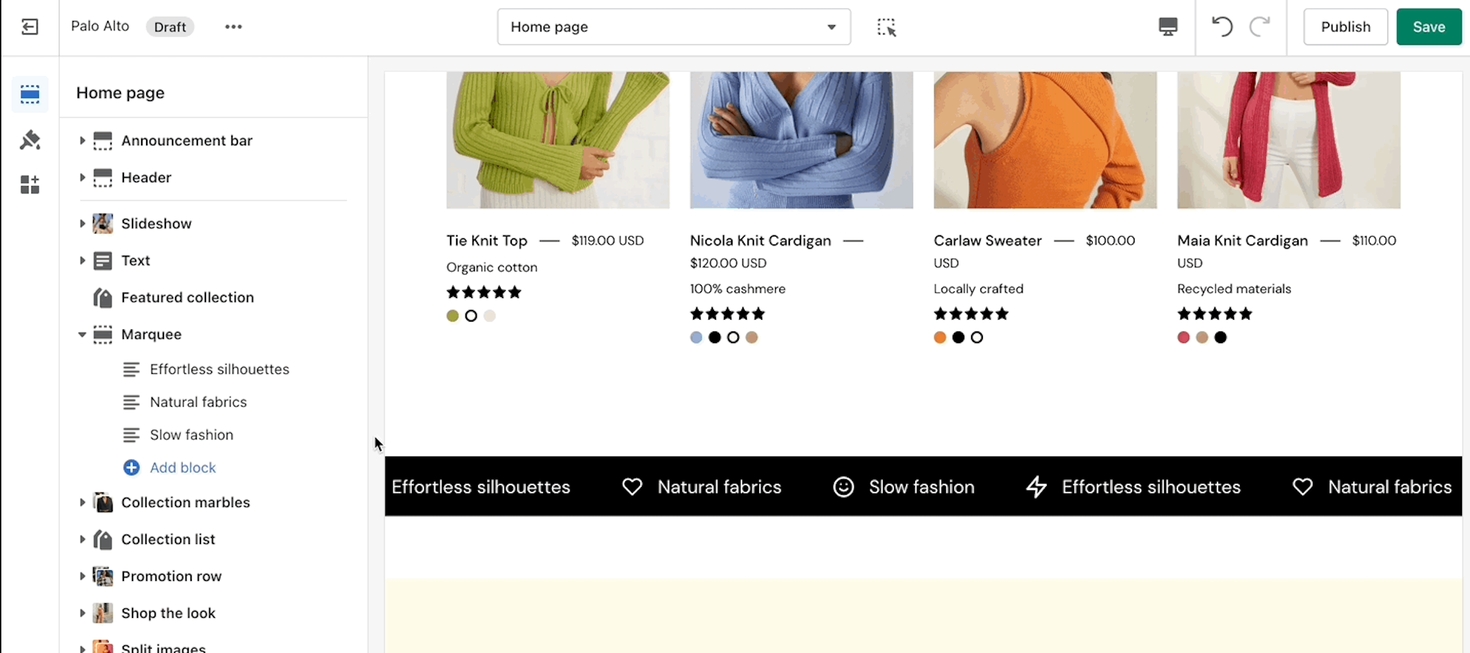Open the Theme settings paintbrush icon
This screenshot has height=653, width=1470.
[30, 140]
